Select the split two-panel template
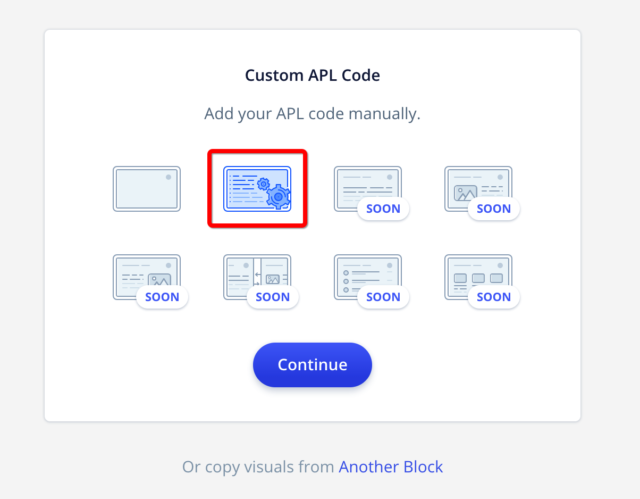The height and width of the screenshot is (499, 640). [257, 277]
